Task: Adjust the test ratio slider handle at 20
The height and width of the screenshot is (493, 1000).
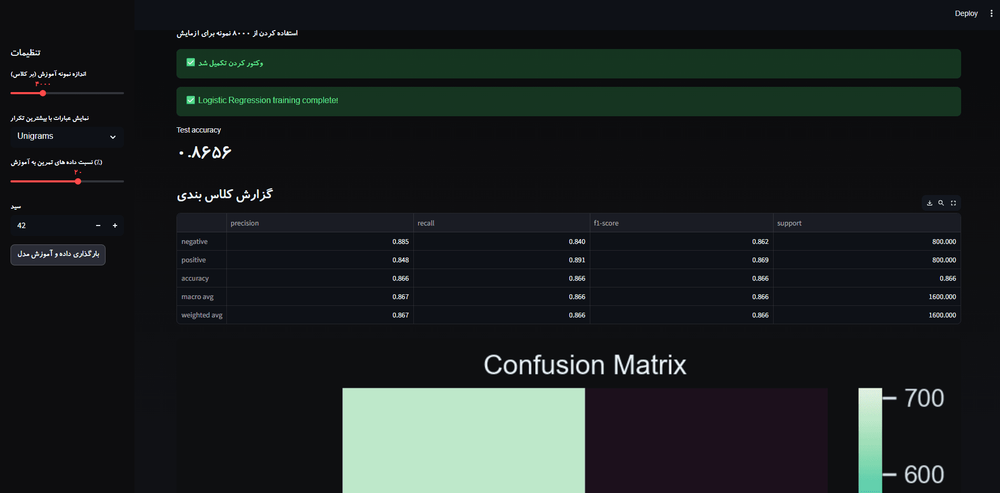Action: click(78, 181)
